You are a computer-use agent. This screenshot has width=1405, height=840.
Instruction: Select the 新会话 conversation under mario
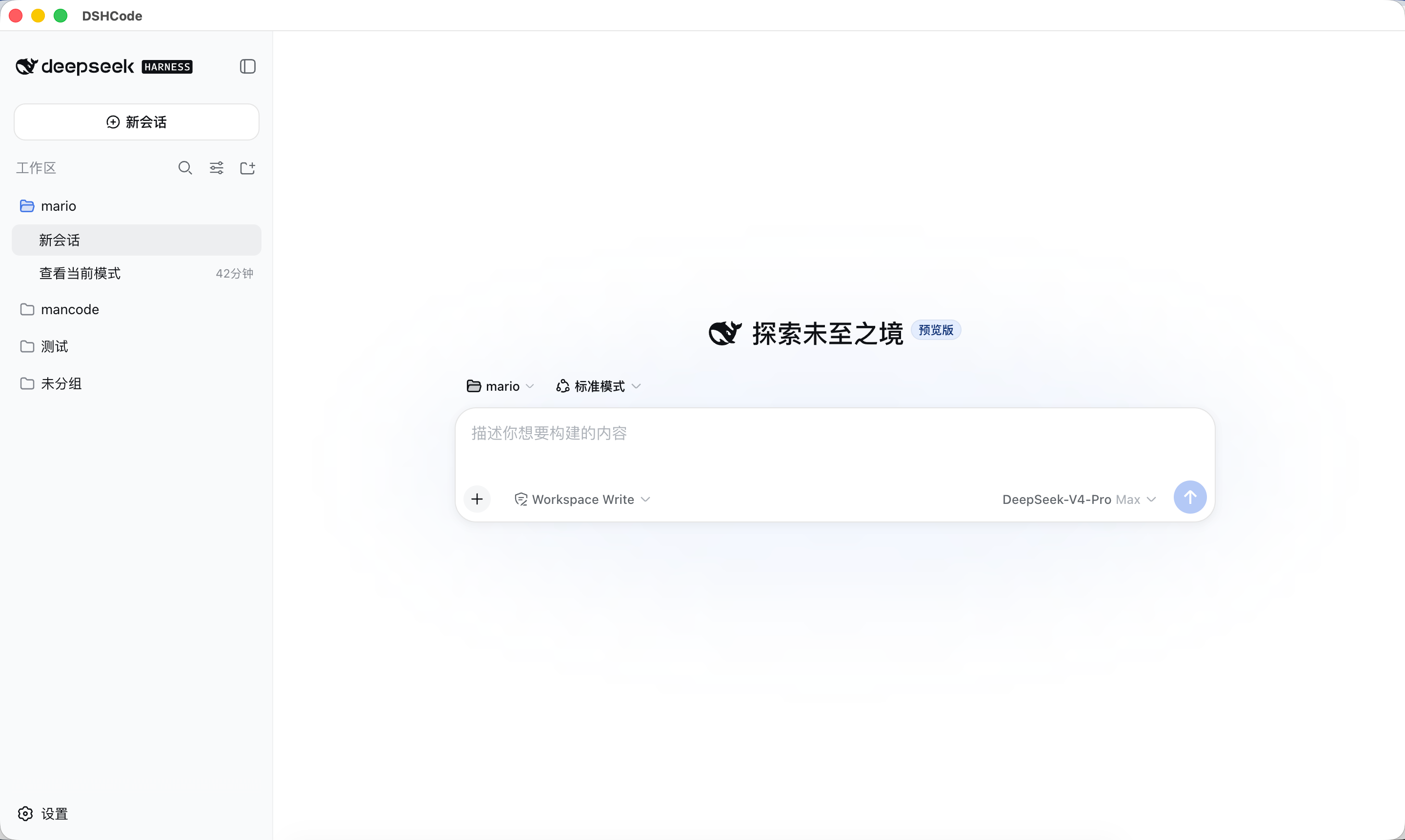coord(137,240)
